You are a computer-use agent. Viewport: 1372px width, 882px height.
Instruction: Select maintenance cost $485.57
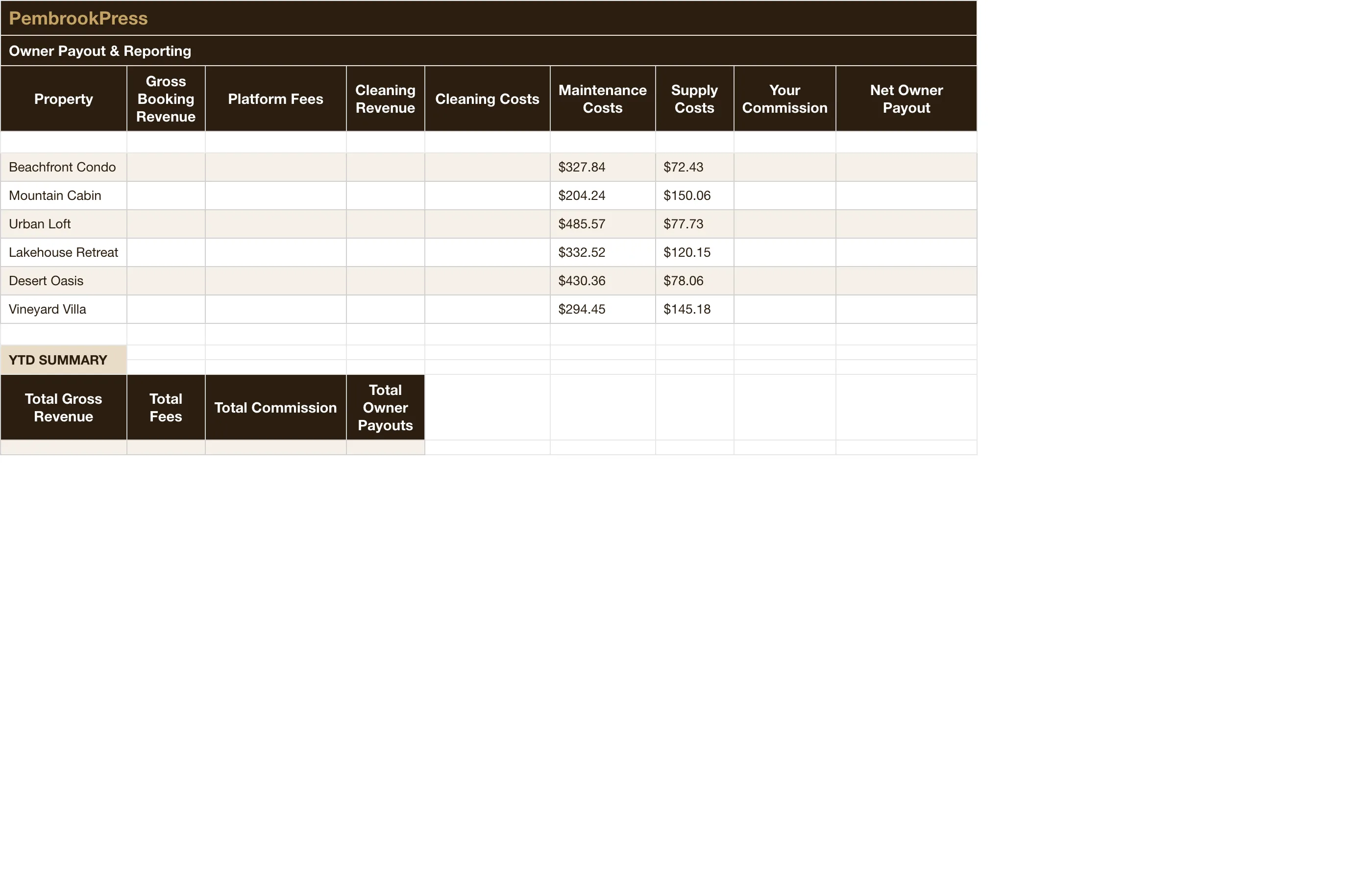pyautogui.click(x=602, y=224)
